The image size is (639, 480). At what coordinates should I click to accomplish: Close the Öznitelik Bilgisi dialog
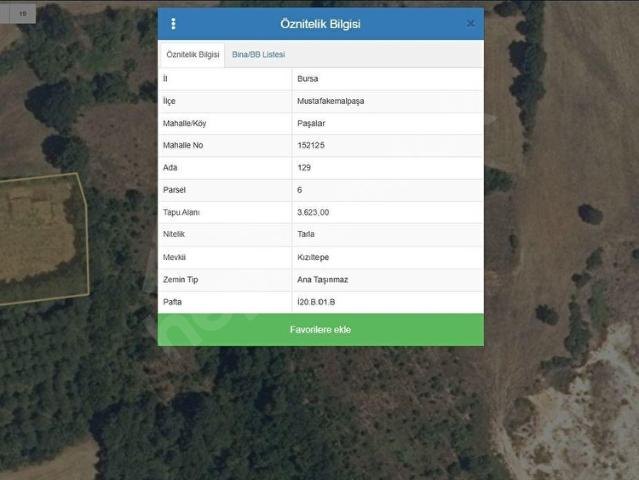point(471,23)
